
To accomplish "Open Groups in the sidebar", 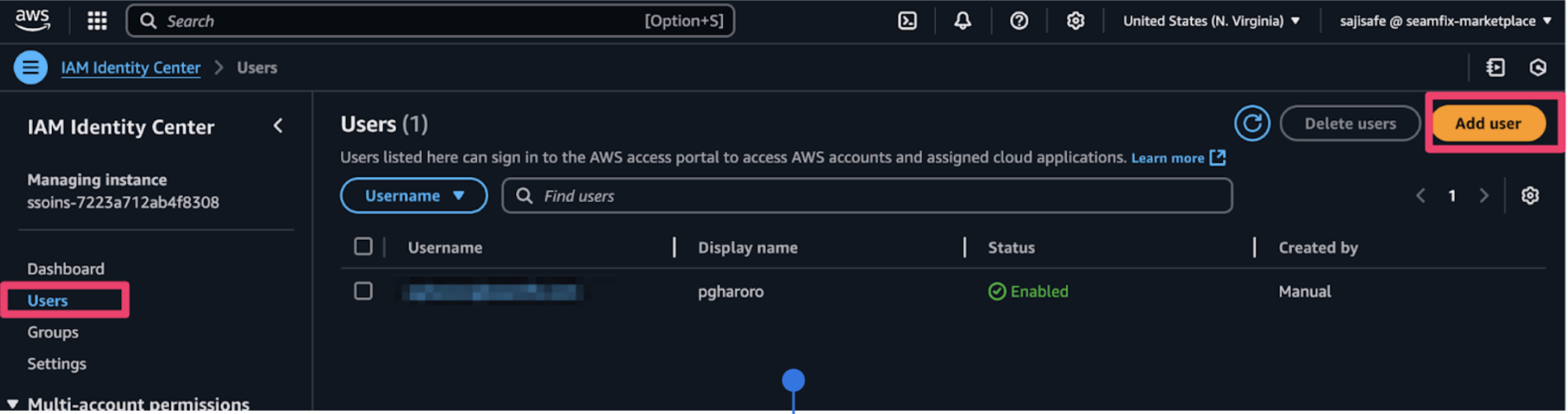I will 53,332.
